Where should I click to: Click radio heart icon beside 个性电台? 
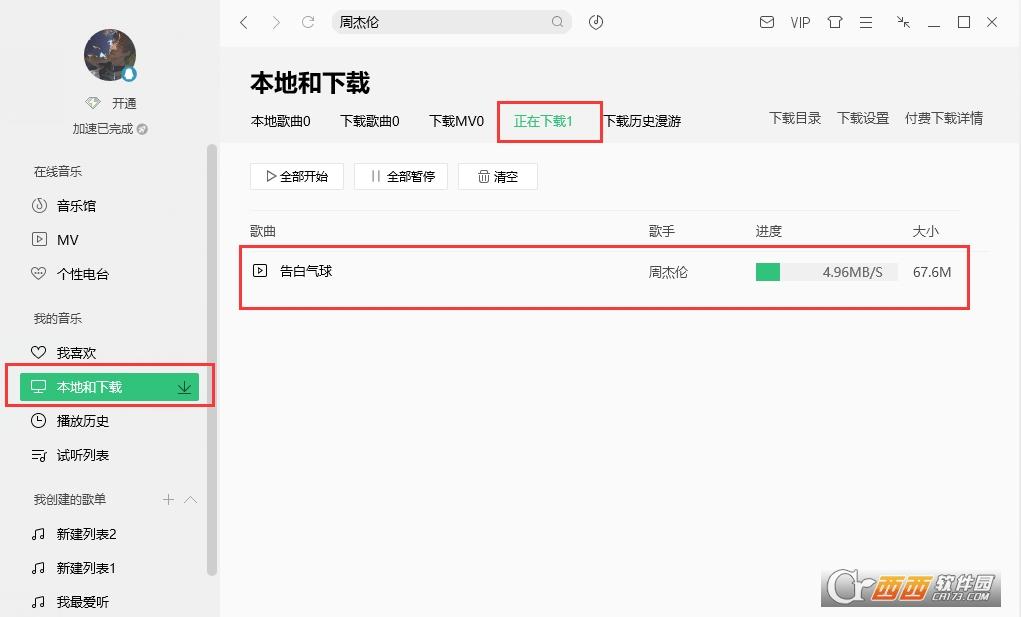point(38,273)
